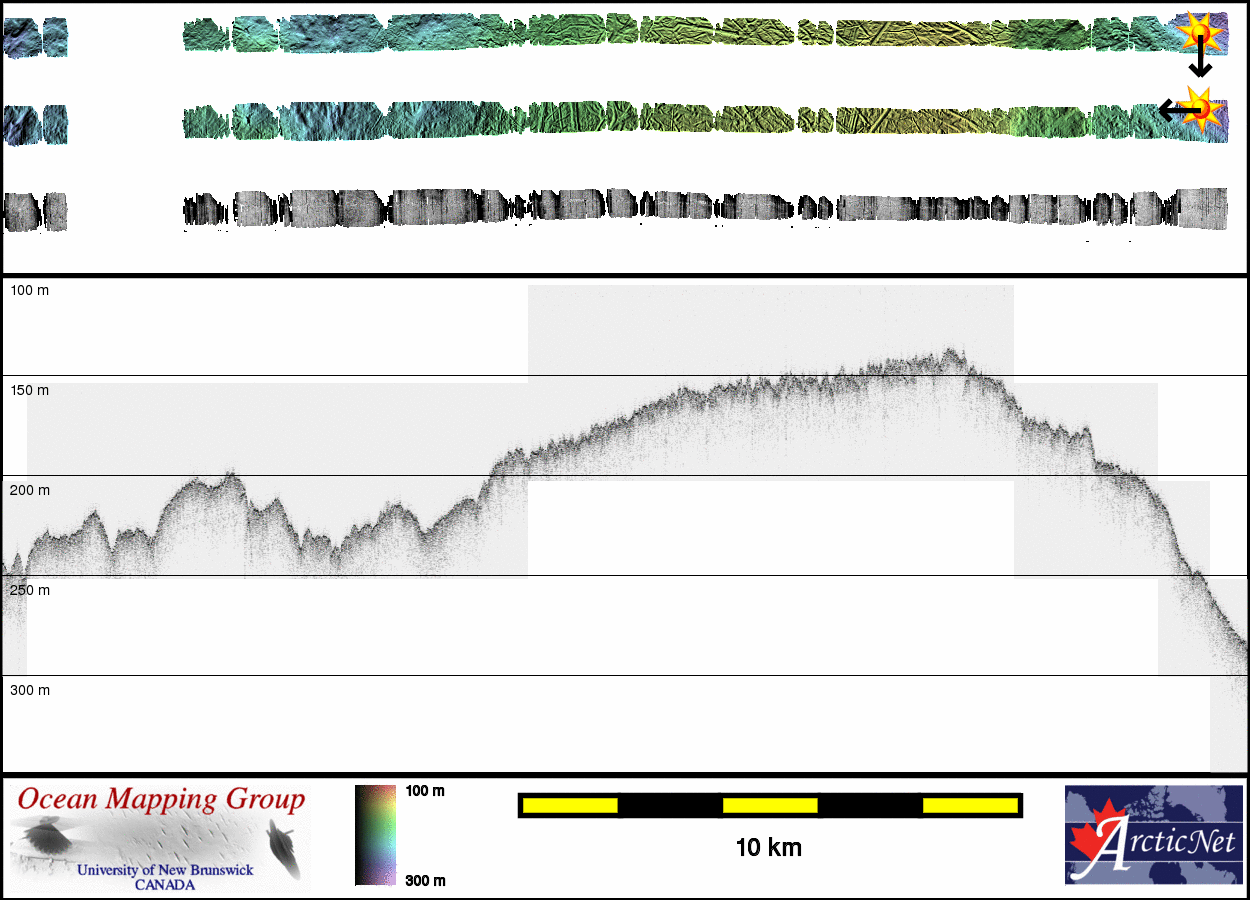Click the 200 m depth label in profile
This screenshot has height=900, width=1250.
(x=29, y=490)
